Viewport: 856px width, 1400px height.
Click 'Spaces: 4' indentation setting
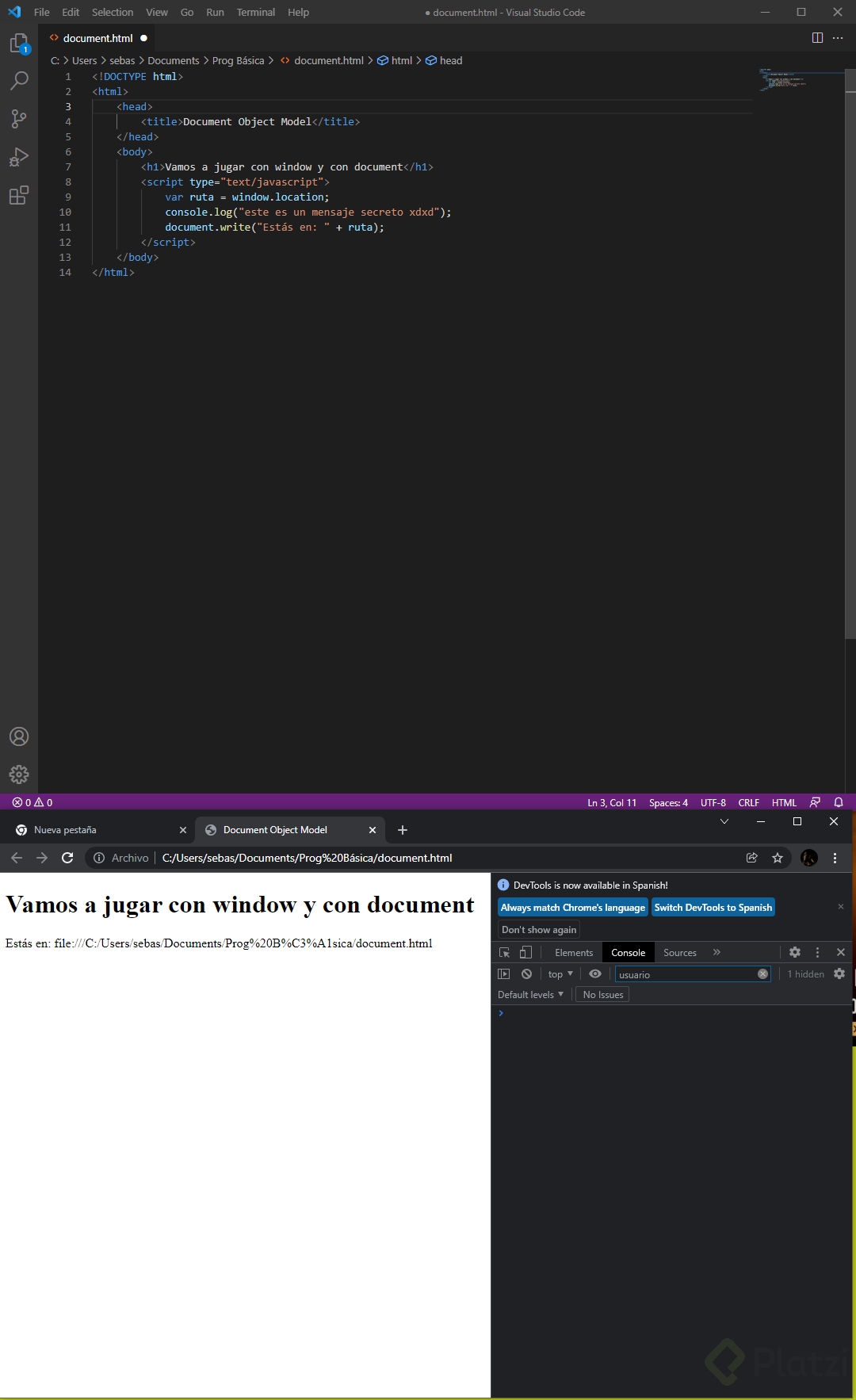pyautogui.click(x=668, y=802)
